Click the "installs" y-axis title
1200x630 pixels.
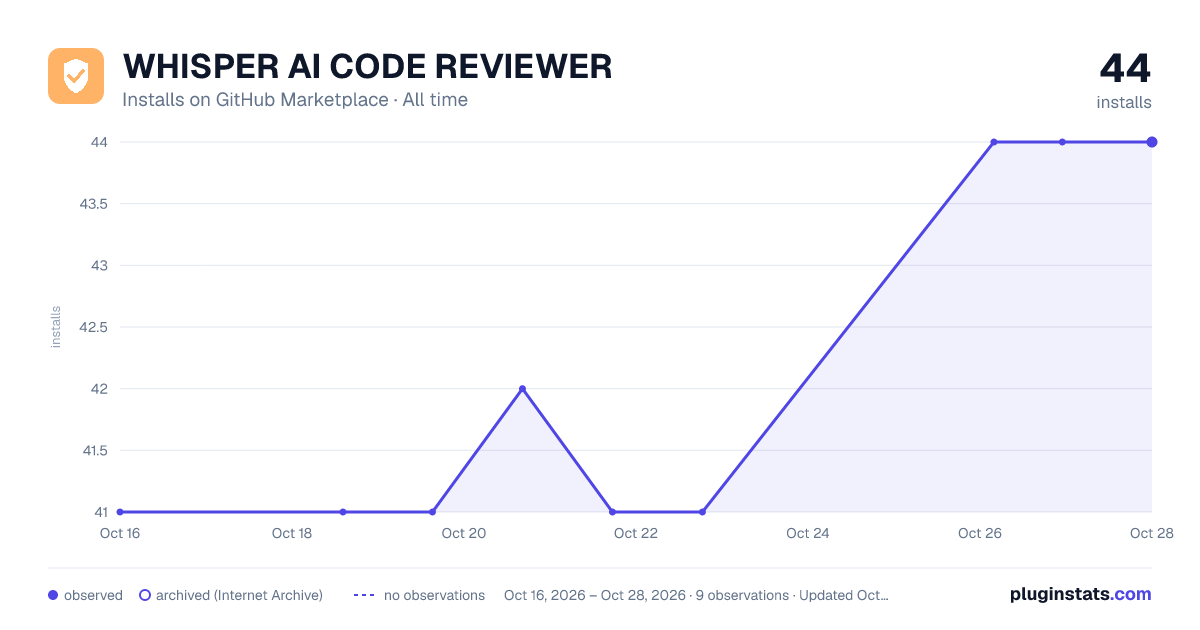click(x=56, y=327)
